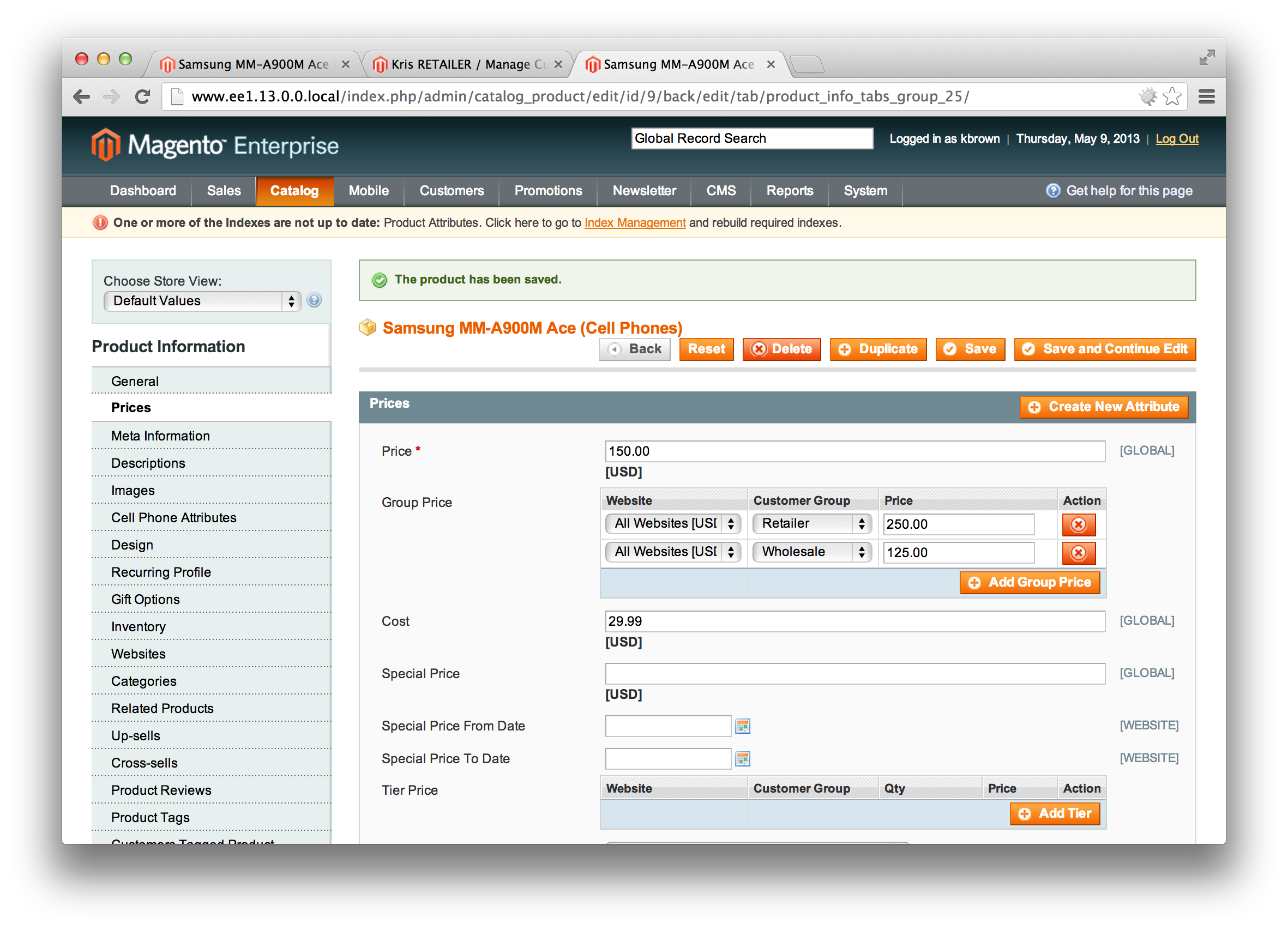Image resolution: width=1288 pixels, height=930 pixels.
Task: Delete the Wholesale group price row
Action: click(1079, 552)
